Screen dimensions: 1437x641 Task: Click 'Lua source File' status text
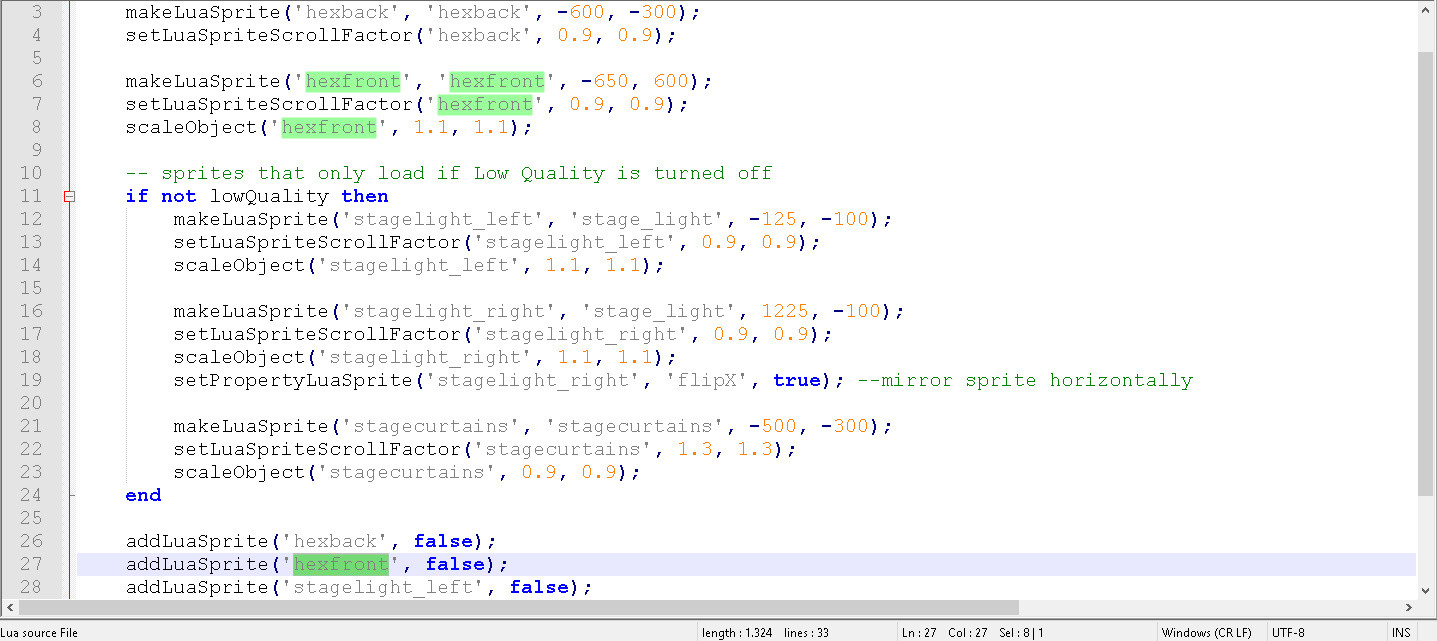point(40,632)
